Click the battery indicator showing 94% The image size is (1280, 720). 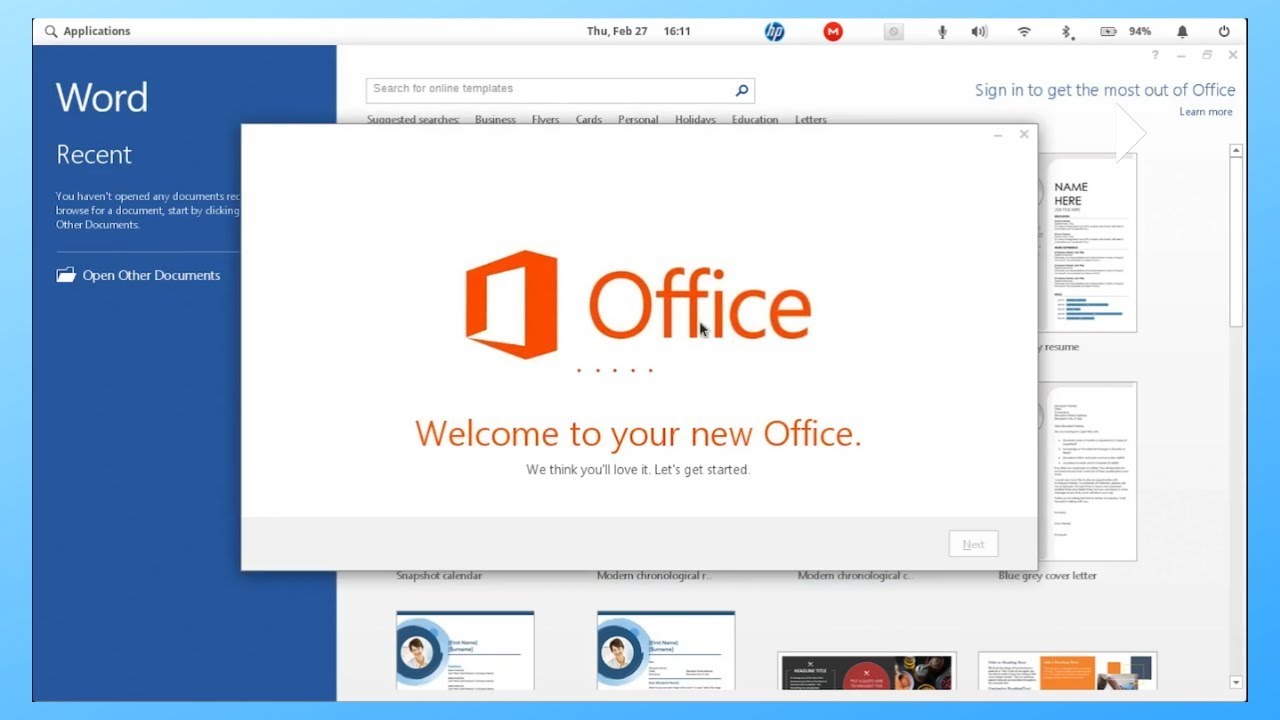click(x=1122, y=31)
